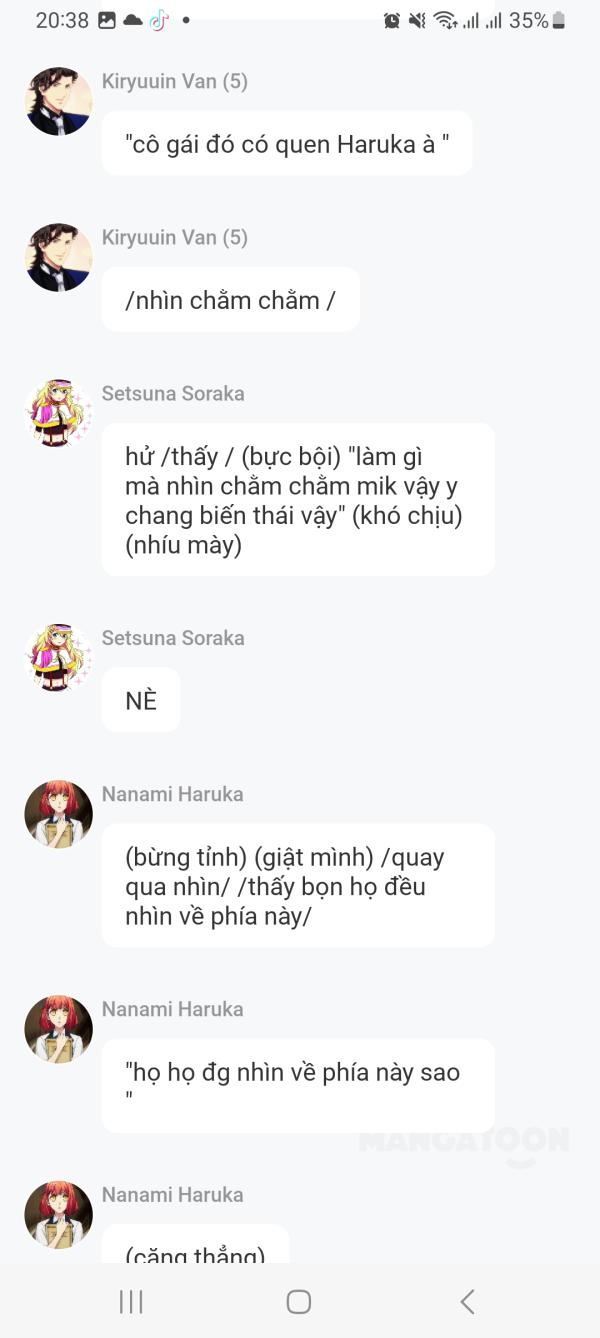Tap Setsuna Soraka's avatar beside the "NÈ" message

pos(58,657)
